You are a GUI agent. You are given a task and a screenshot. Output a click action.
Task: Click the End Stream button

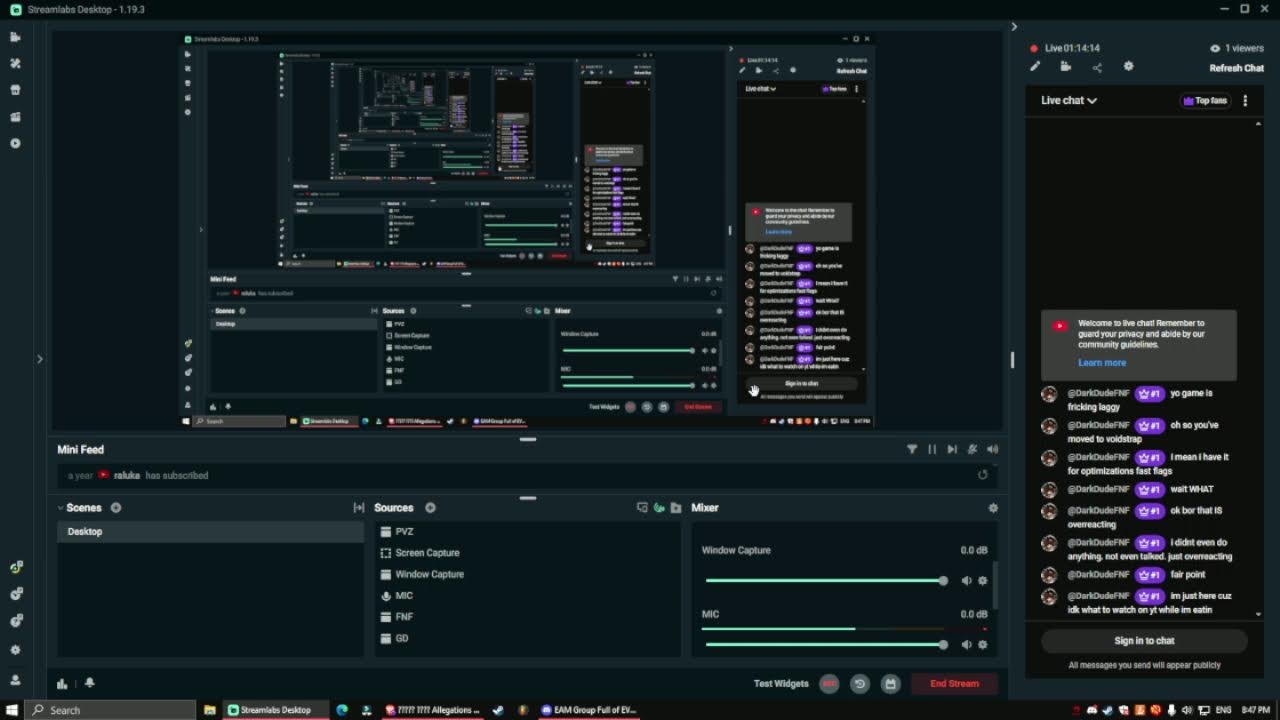[x=954, y=684]
